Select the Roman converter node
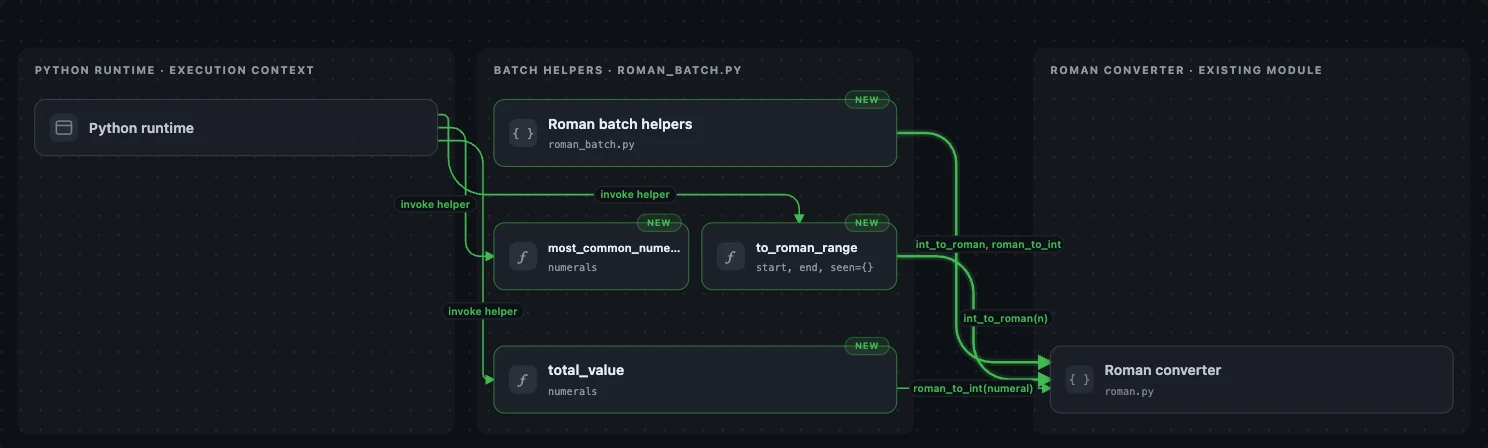 point(1251,380)
